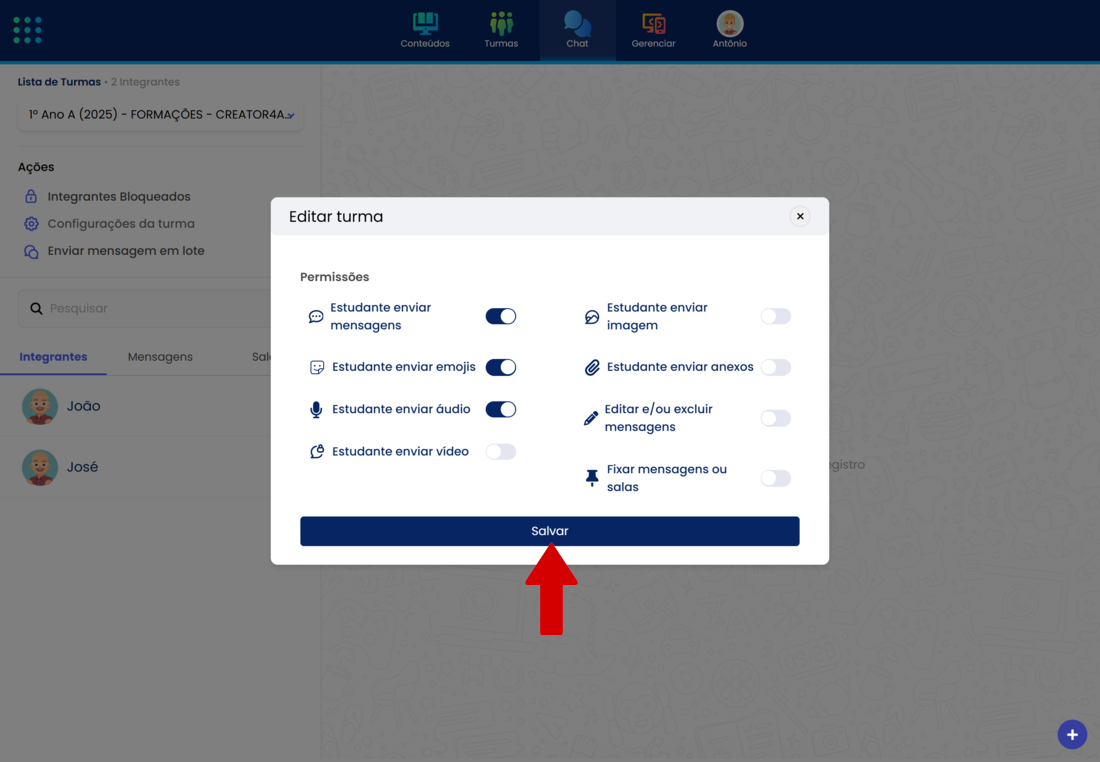The image size is (1100, 762).
Task: Close the Editar turma dialog
Action: click(x=800, y=216)
